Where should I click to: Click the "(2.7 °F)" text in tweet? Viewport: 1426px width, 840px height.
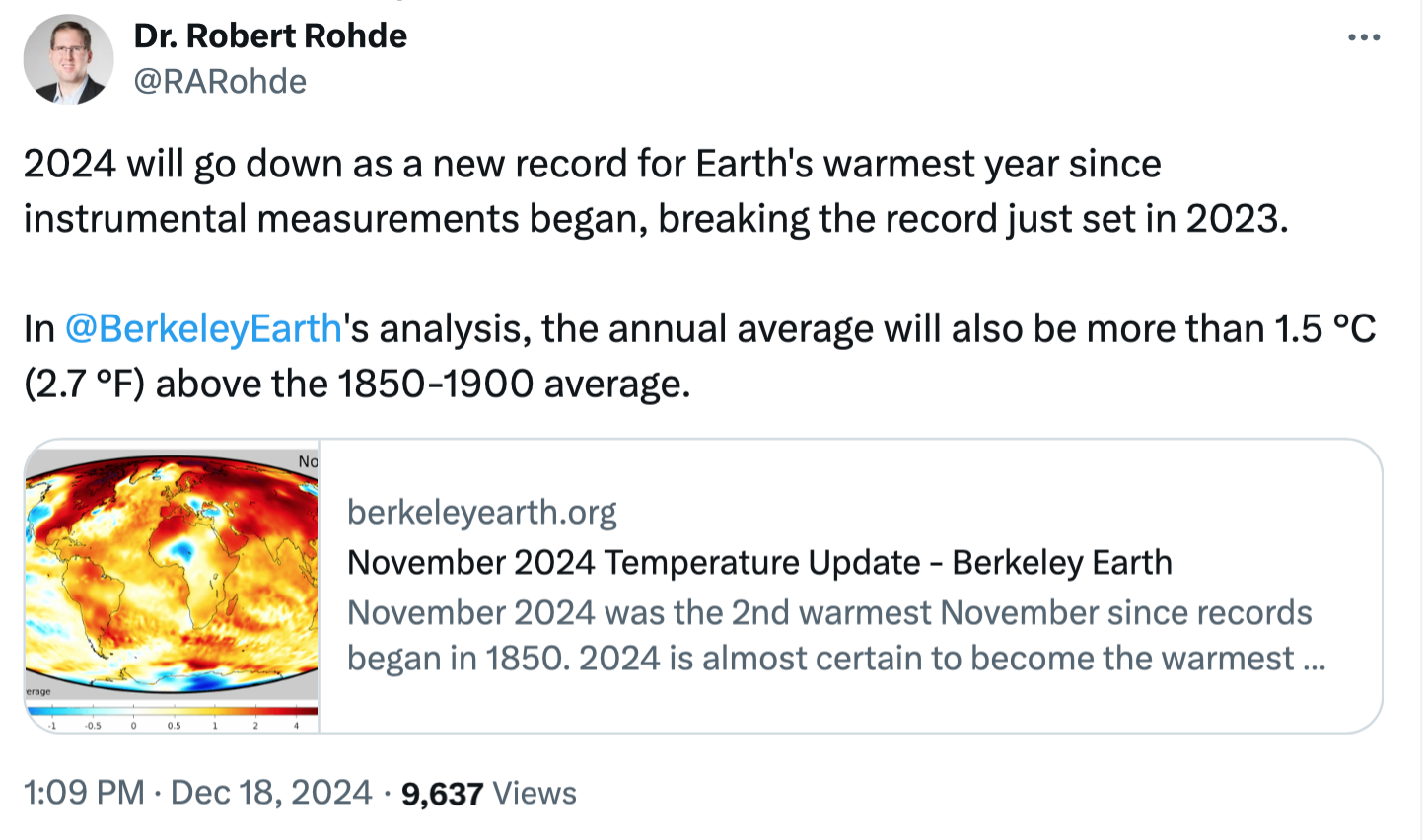pos(84,384)
